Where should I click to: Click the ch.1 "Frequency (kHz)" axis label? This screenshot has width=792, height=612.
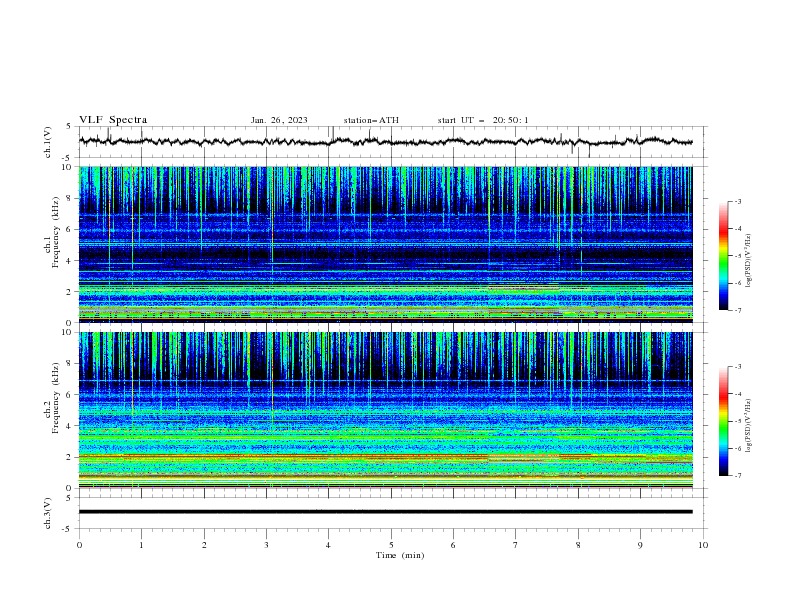point(56,232)
